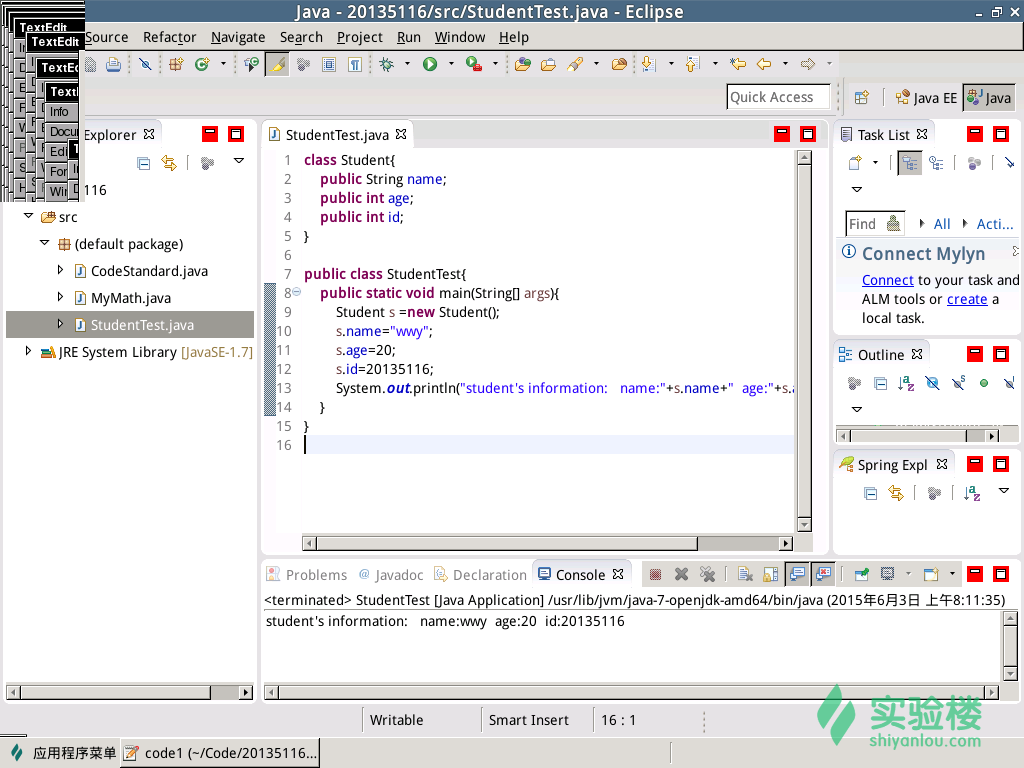
Task: Open the Run menu
Action: tap(409, 37)
